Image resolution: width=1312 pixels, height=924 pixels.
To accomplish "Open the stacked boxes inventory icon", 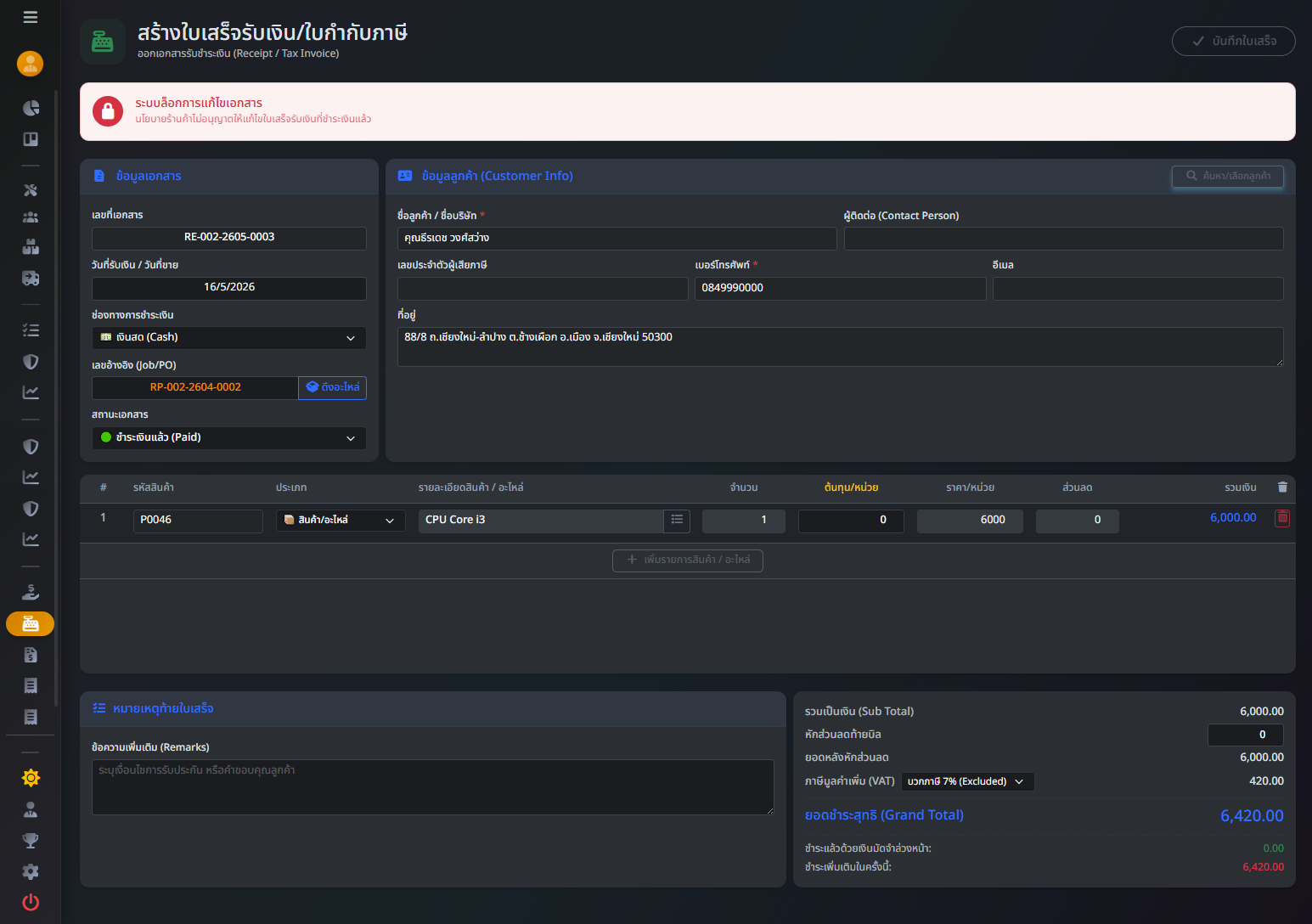I will tap(31, 247).
